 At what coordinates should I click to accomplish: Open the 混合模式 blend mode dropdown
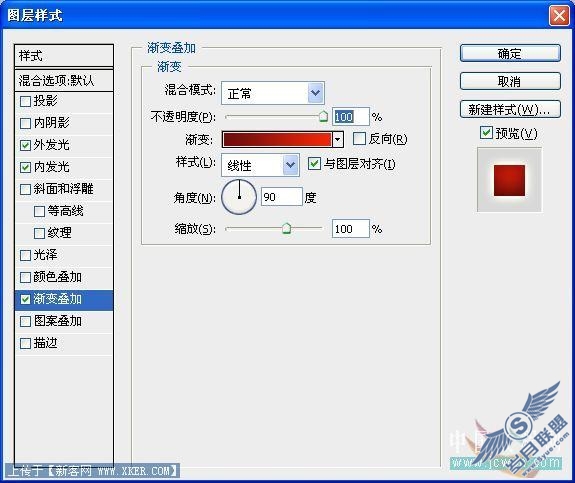point(315,93)
